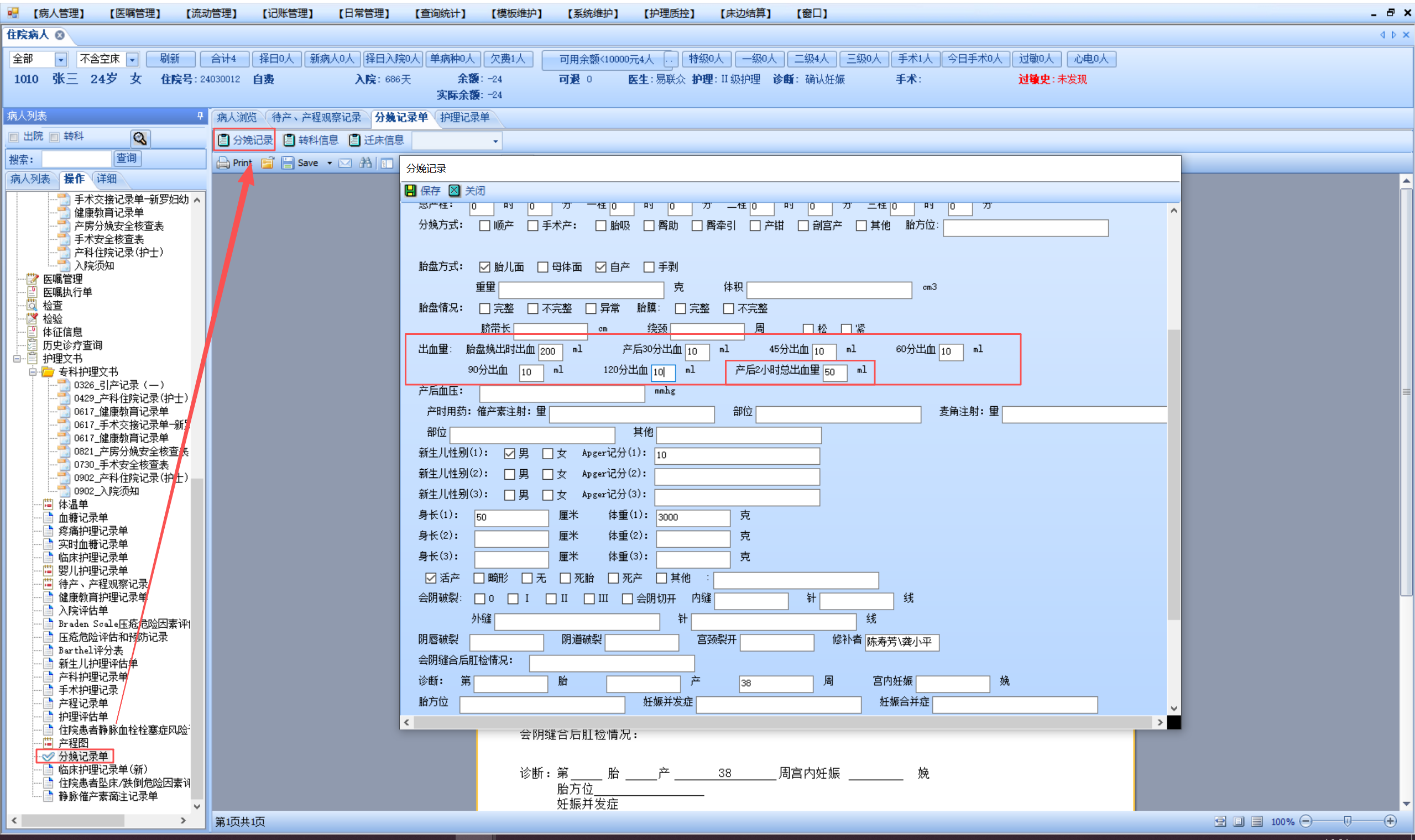The width and height of the screenshot is (1415, 840).
Task: Click the Print printer icon
Action: [x=223, y=163]
